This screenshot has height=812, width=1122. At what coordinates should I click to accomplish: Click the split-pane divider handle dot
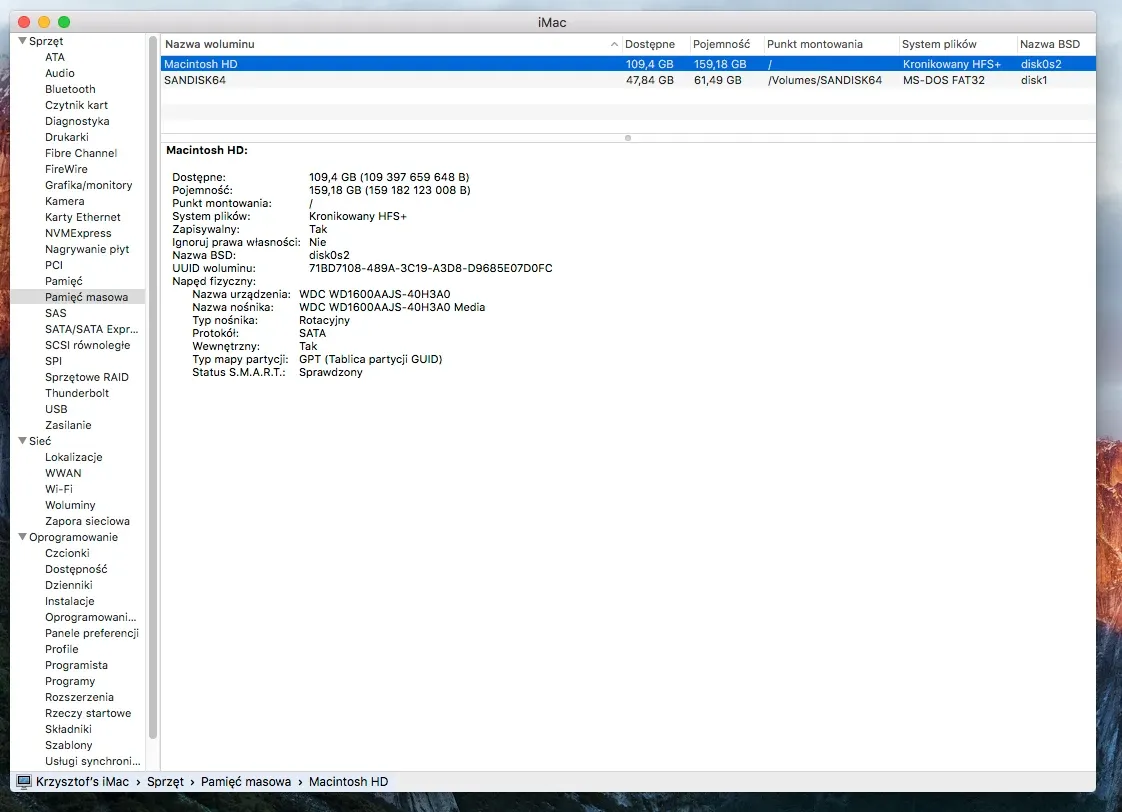coord(628,138)
